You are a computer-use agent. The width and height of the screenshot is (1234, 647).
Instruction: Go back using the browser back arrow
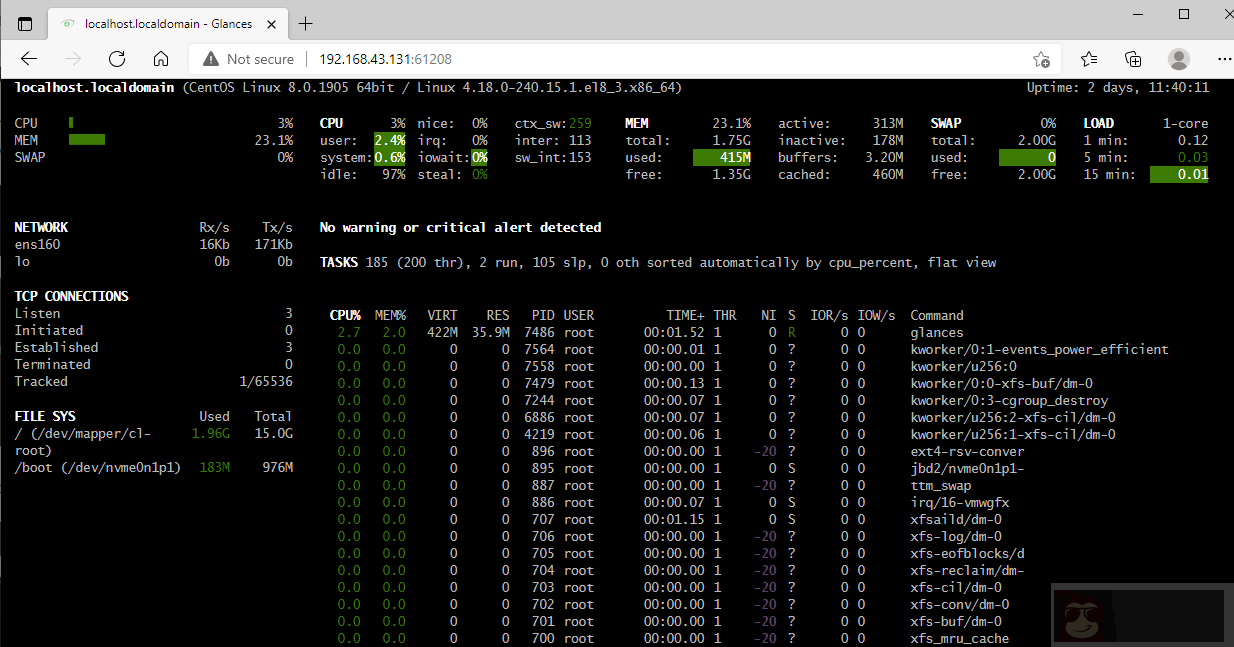[29, 59]
